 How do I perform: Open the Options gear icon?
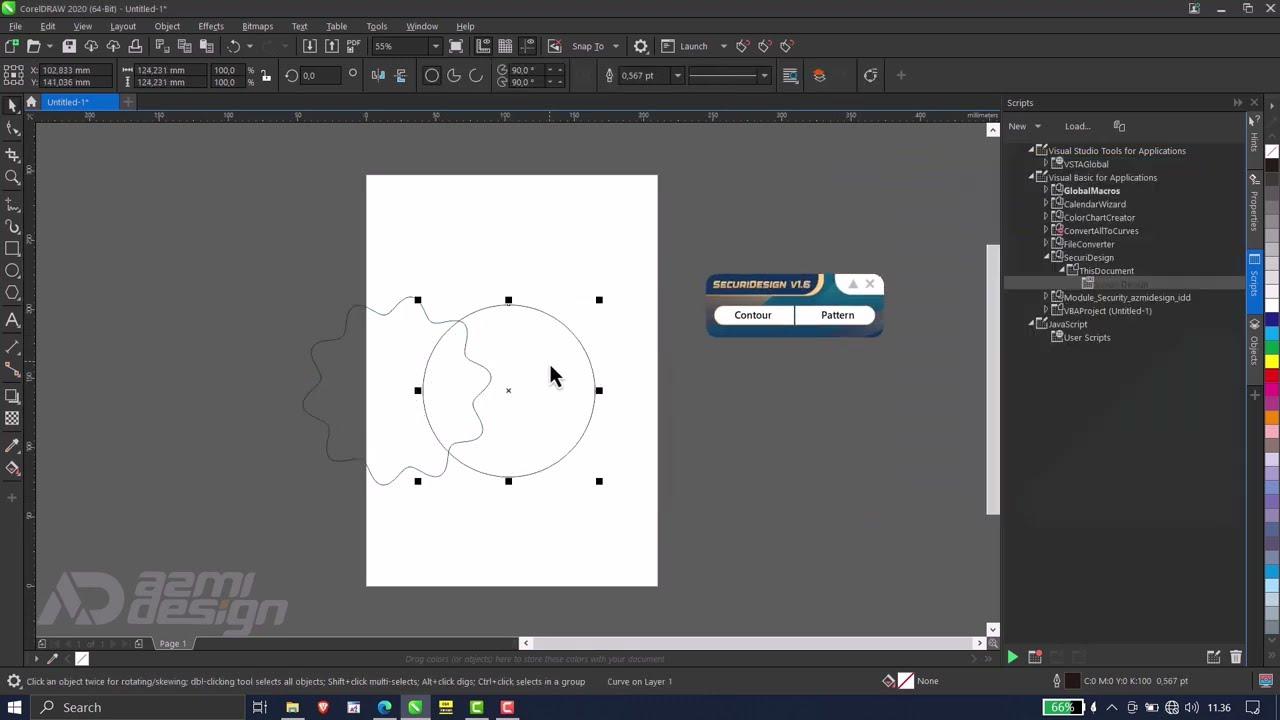641,46
